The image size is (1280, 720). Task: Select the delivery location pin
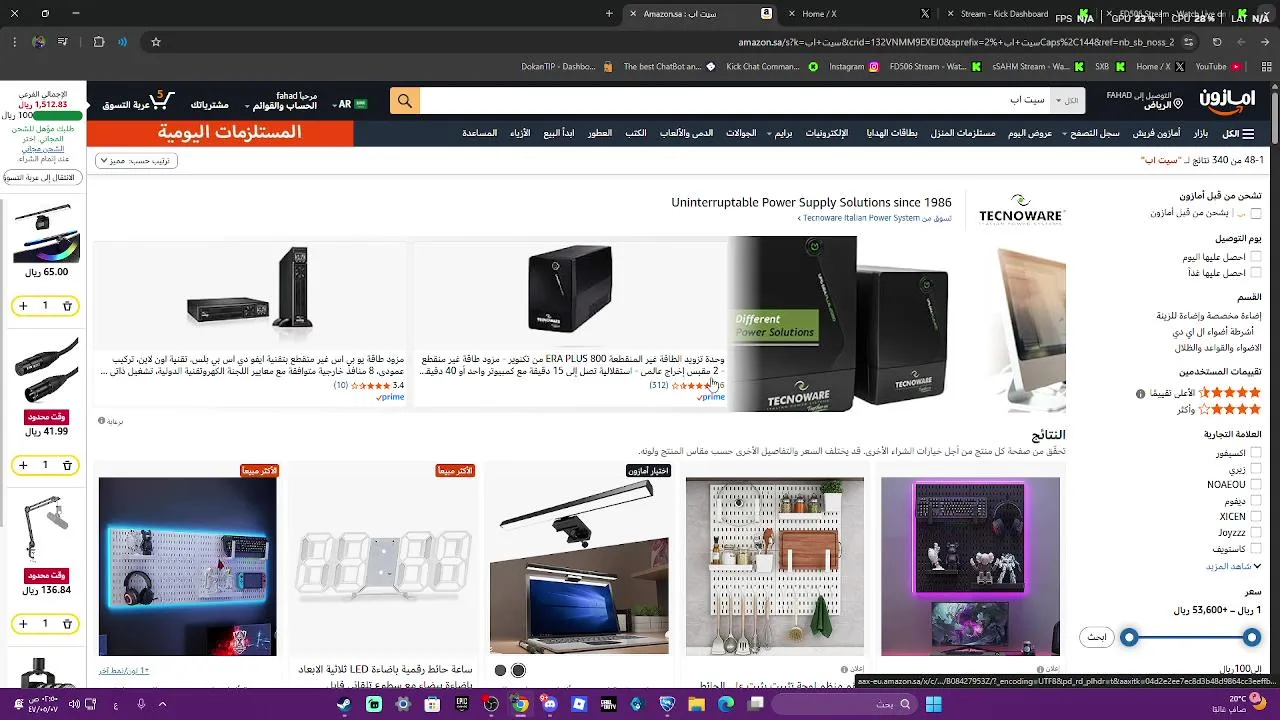1178,101
